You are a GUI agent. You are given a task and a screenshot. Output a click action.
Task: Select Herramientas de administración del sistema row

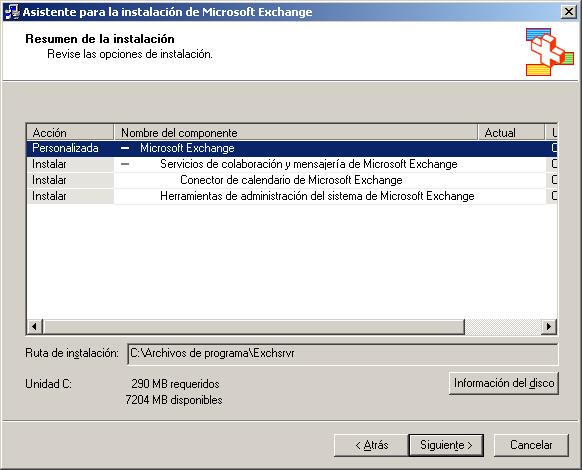click(x=292, y=196)
